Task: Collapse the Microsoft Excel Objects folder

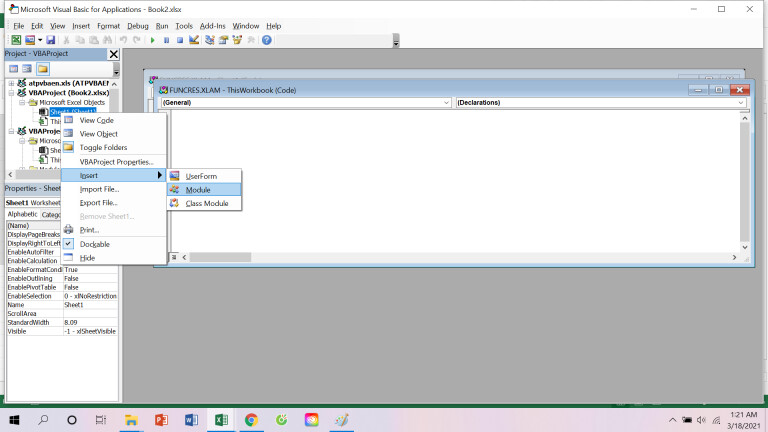Action: pos(22,102)
